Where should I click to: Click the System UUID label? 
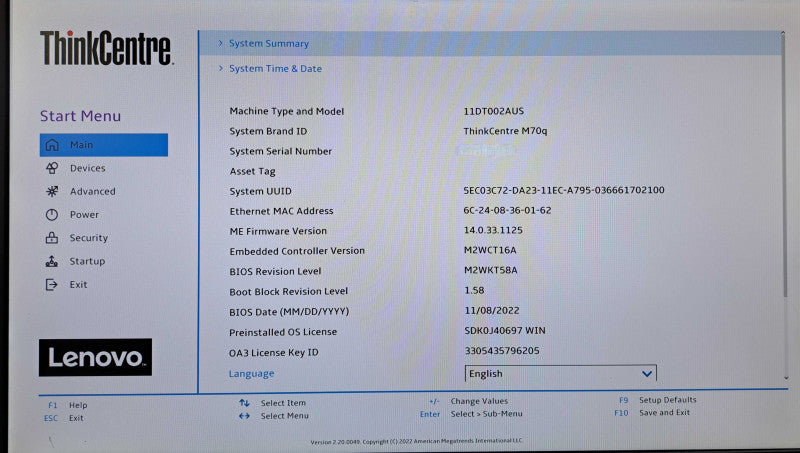pyautogui.click(x=261, y=191)
